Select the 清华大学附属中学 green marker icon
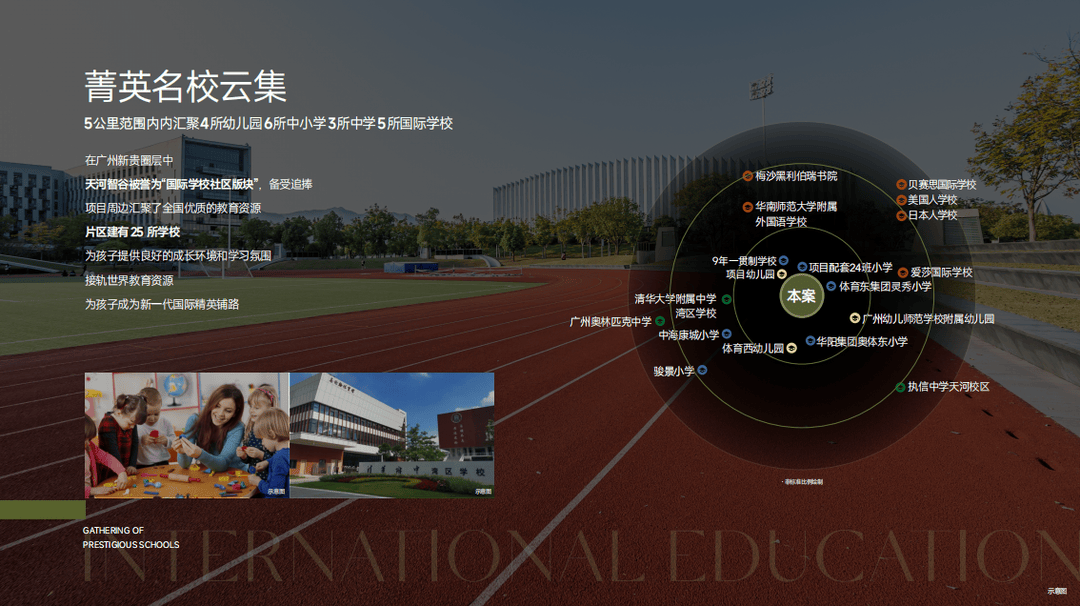 coord(726,299)
